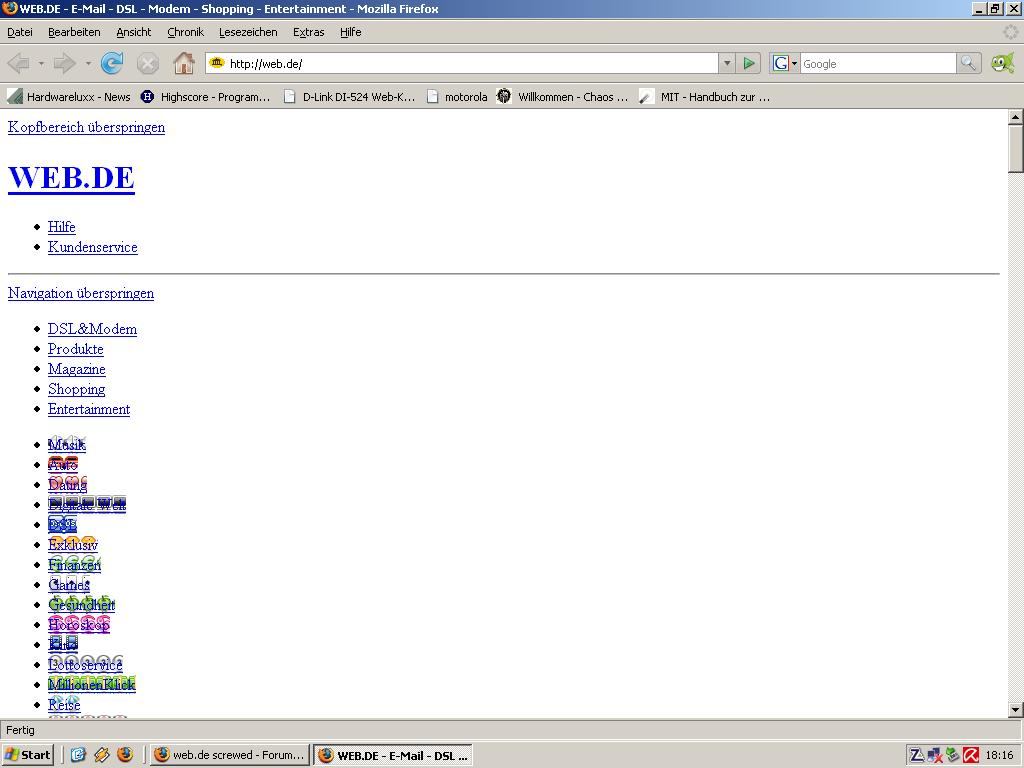Viewport: 1024px width, 768px height.
Task: Click the Back navigation arrow
Action: [x=18, y=63]
